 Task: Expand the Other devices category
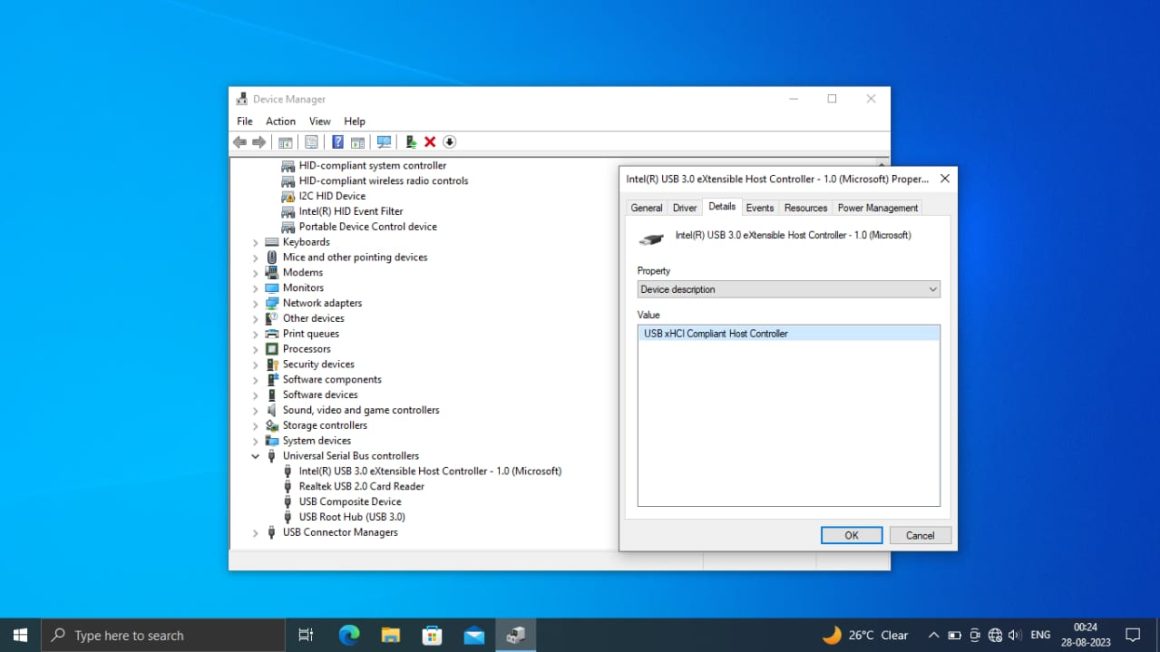pos(255,319)
